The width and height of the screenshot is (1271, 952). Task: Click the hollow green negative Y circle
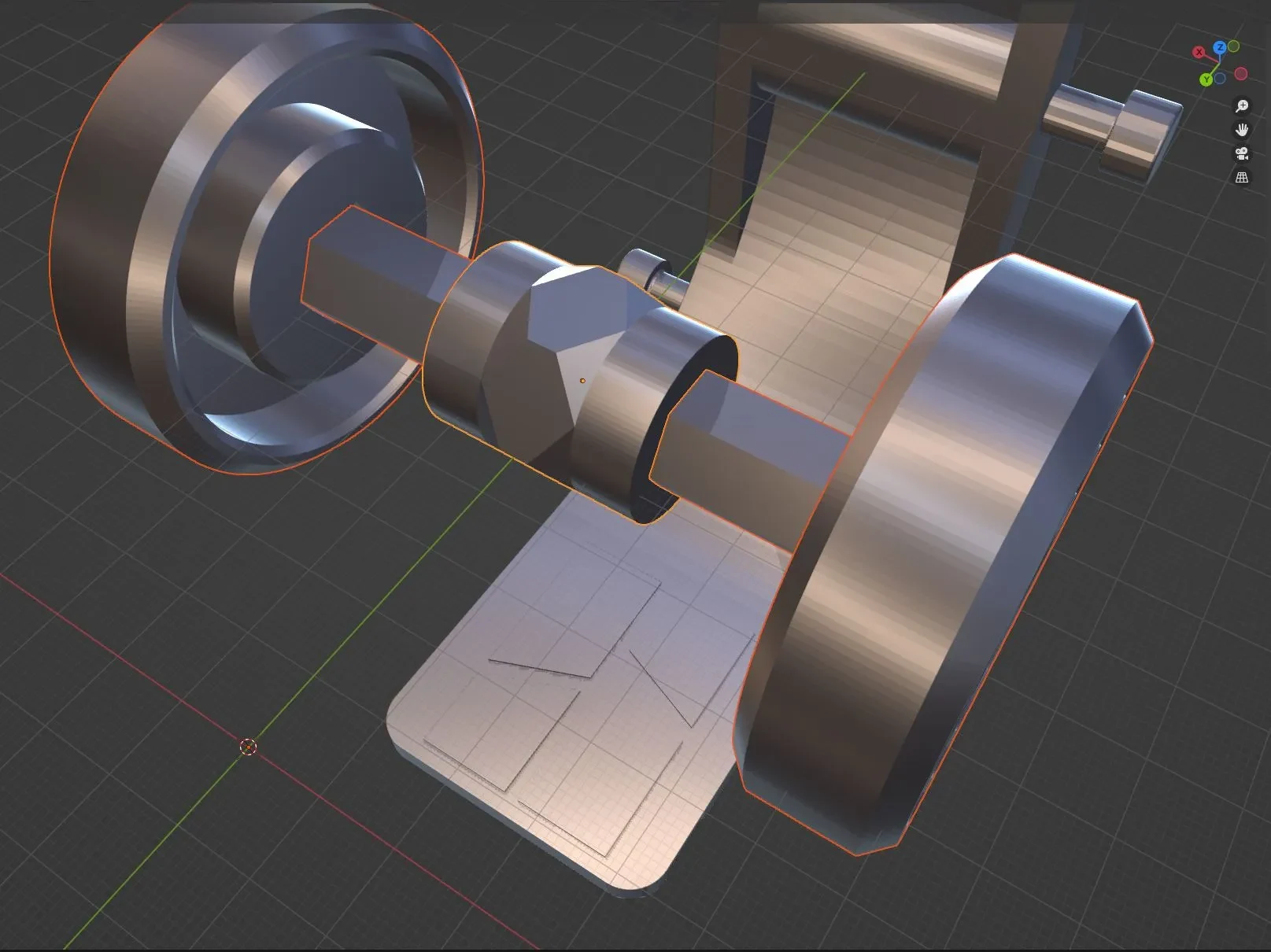[1233, 46]
